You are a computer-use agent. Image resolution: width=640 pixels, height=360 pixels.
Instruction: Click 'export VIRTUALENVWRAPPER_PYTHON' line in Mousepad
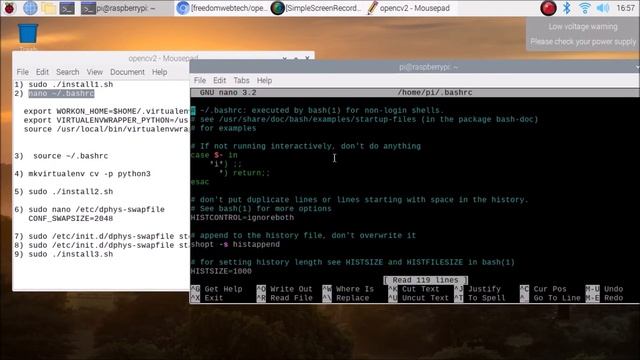tap(106, 120)
